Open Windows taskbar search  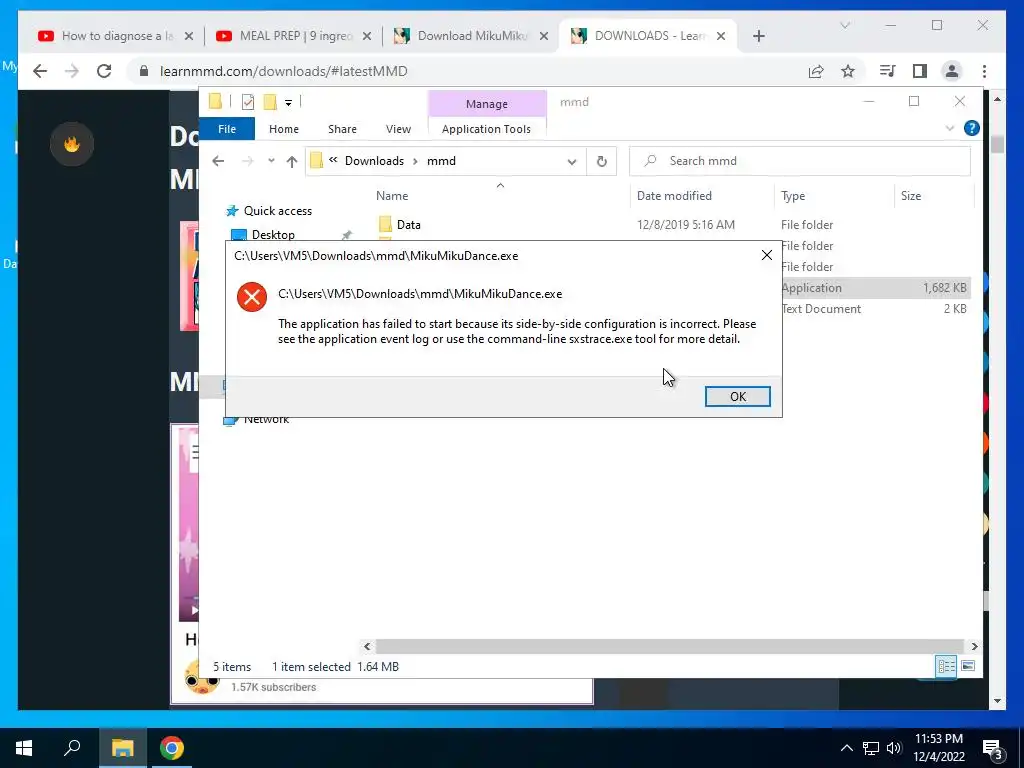[x=72, y=748]
